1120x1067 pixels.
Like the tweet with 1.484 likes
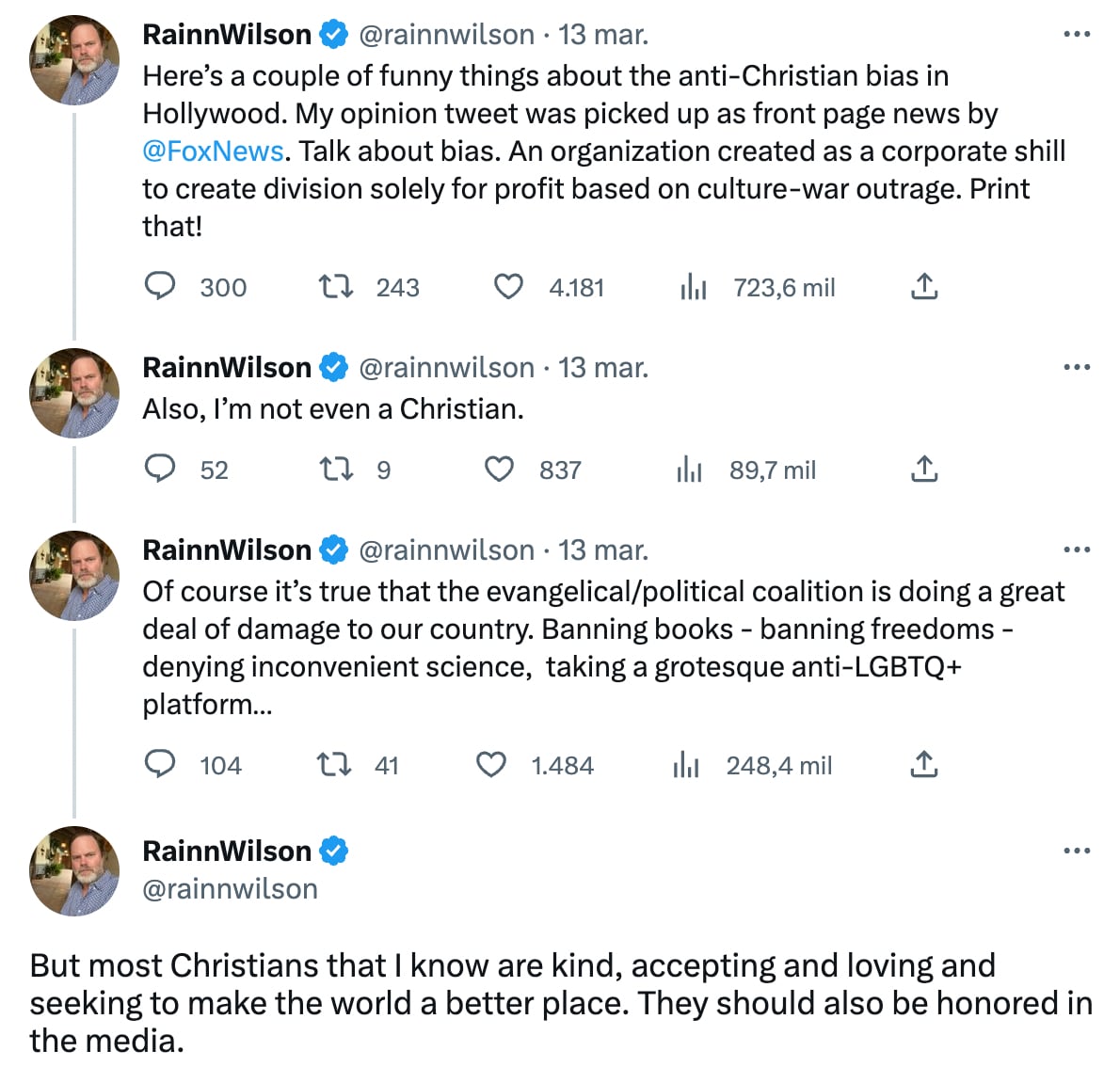[x=491, y=764]
